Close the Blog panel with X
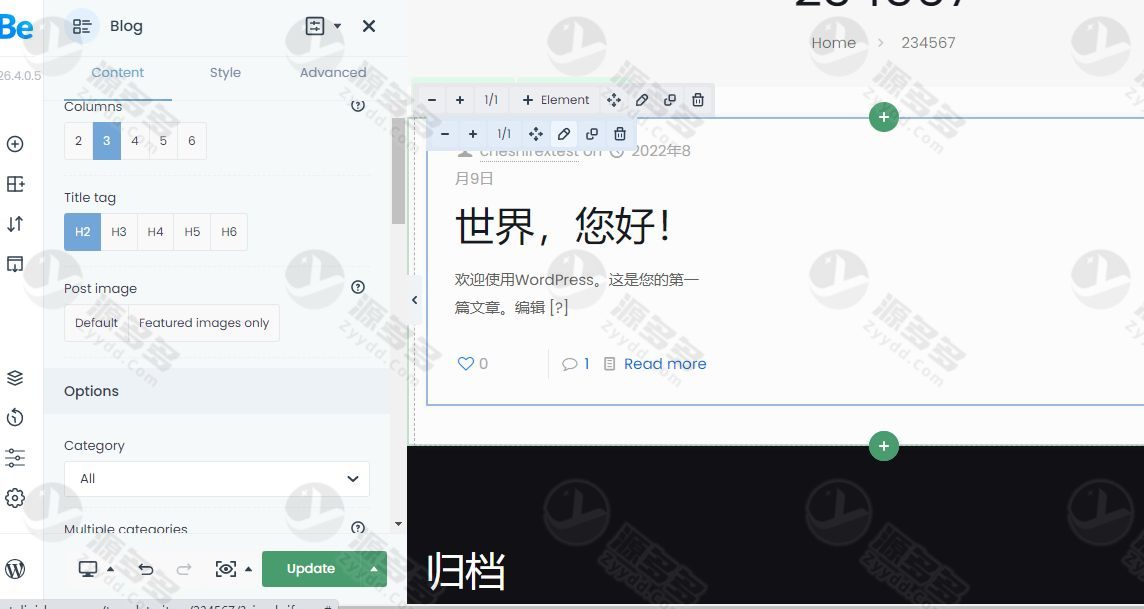Image resolution: width=1144 pixels, height=609 pixels. (368, 26)
